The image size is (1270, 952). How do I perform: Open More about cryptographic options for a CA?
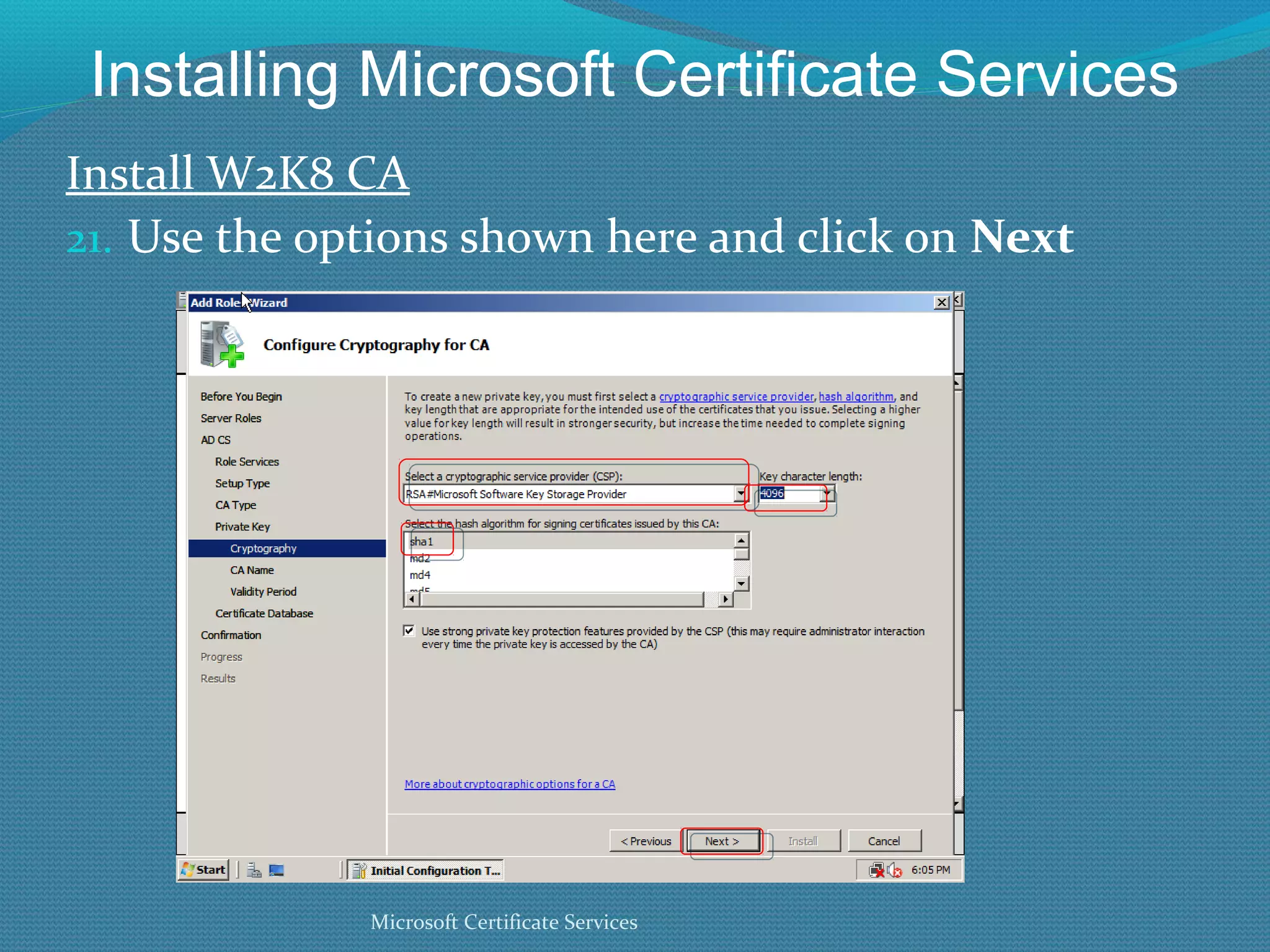[510, 784]
